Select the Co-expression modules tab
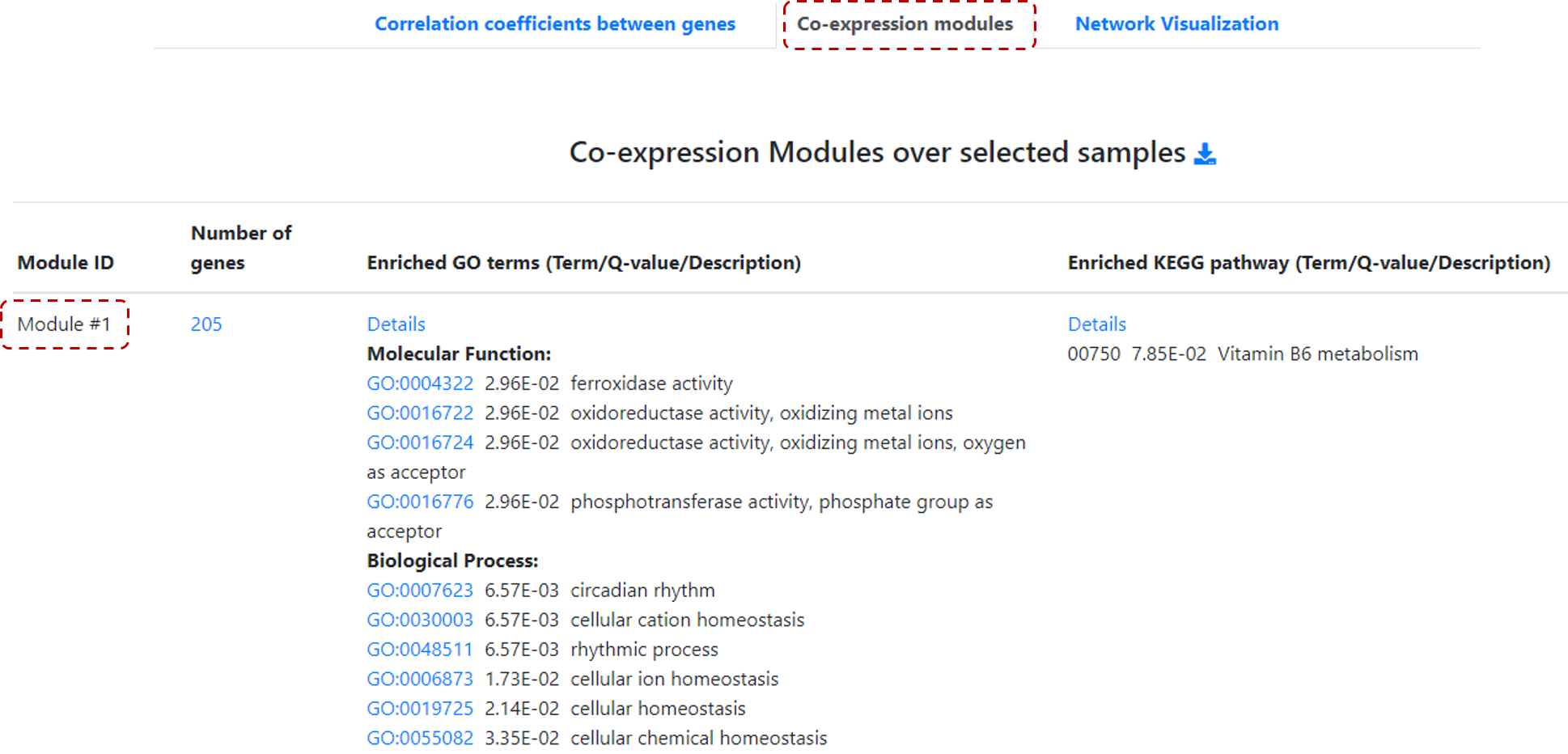 [x=905, y=24]
